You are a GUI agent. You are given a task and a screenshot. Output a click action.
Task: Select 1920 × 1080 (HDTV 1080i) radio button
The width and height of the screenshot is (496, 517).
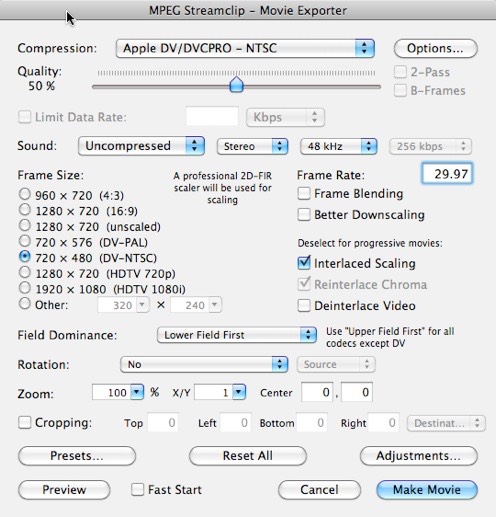[x=24, y=288]
